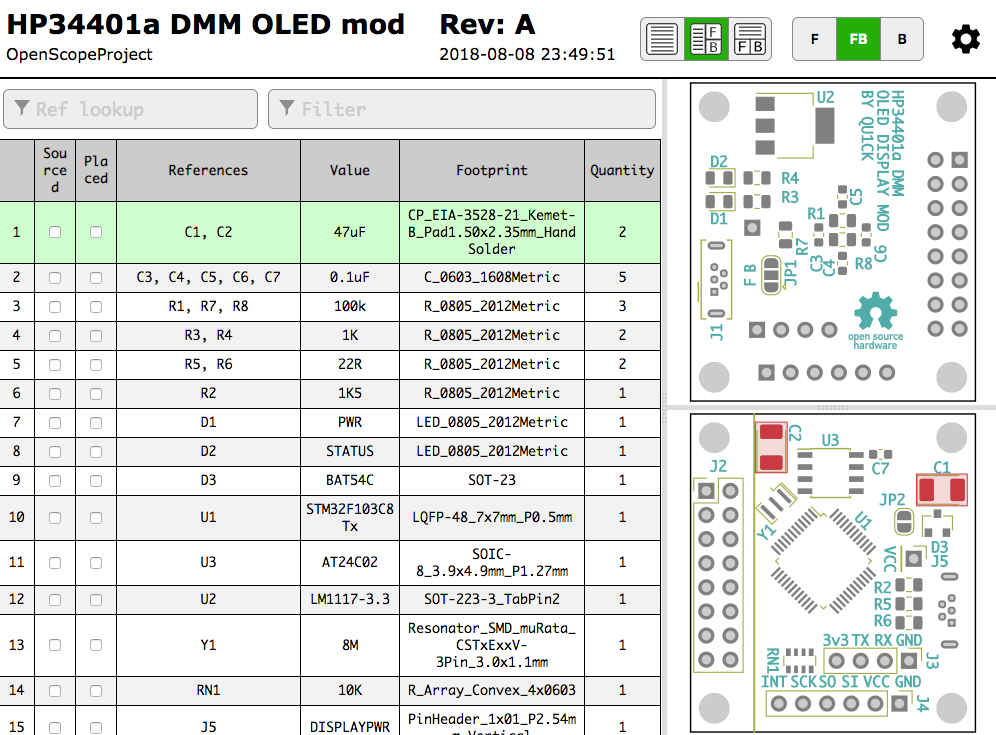Open the settings gear
The width and height of the screenshot is (996, 735).
click(965, 39)
